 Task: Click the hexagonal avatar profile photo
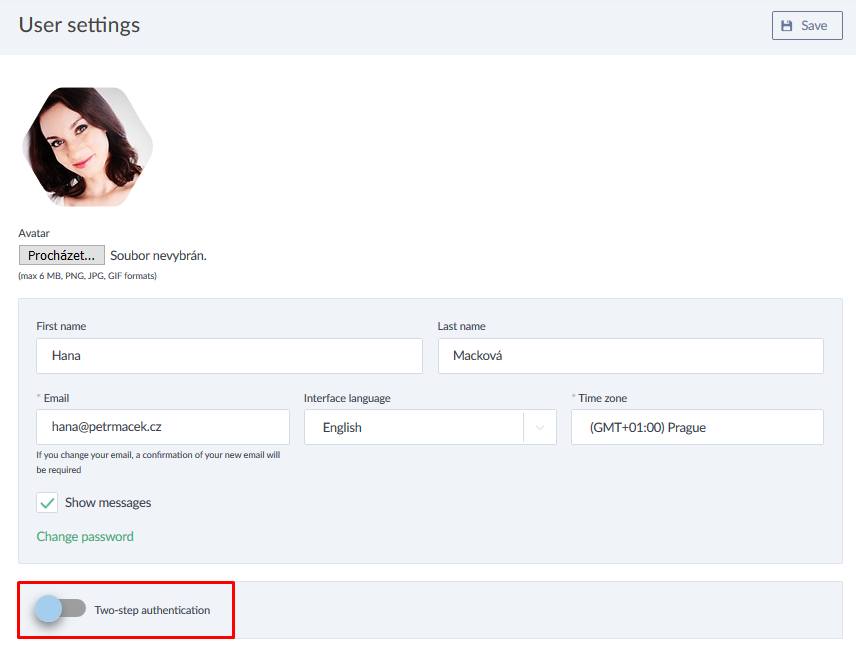click(87, 146)
